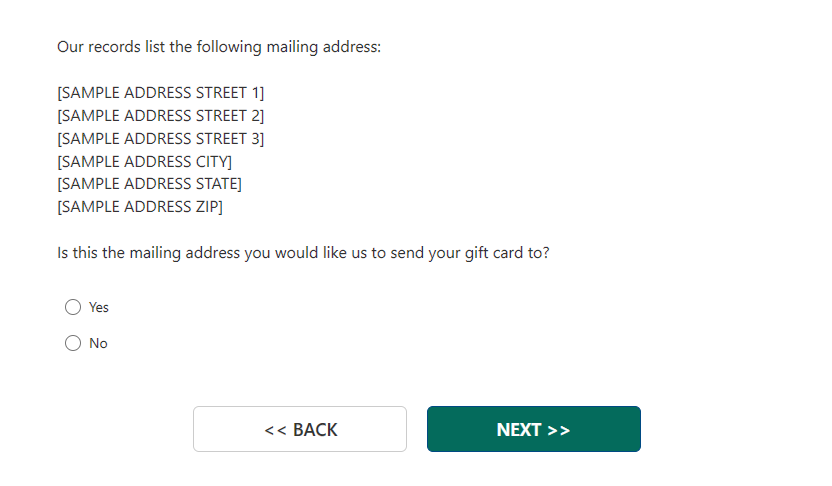The image size is (832, 486).
Task: Go back using the << BACK button
Action: coord(300,429)
